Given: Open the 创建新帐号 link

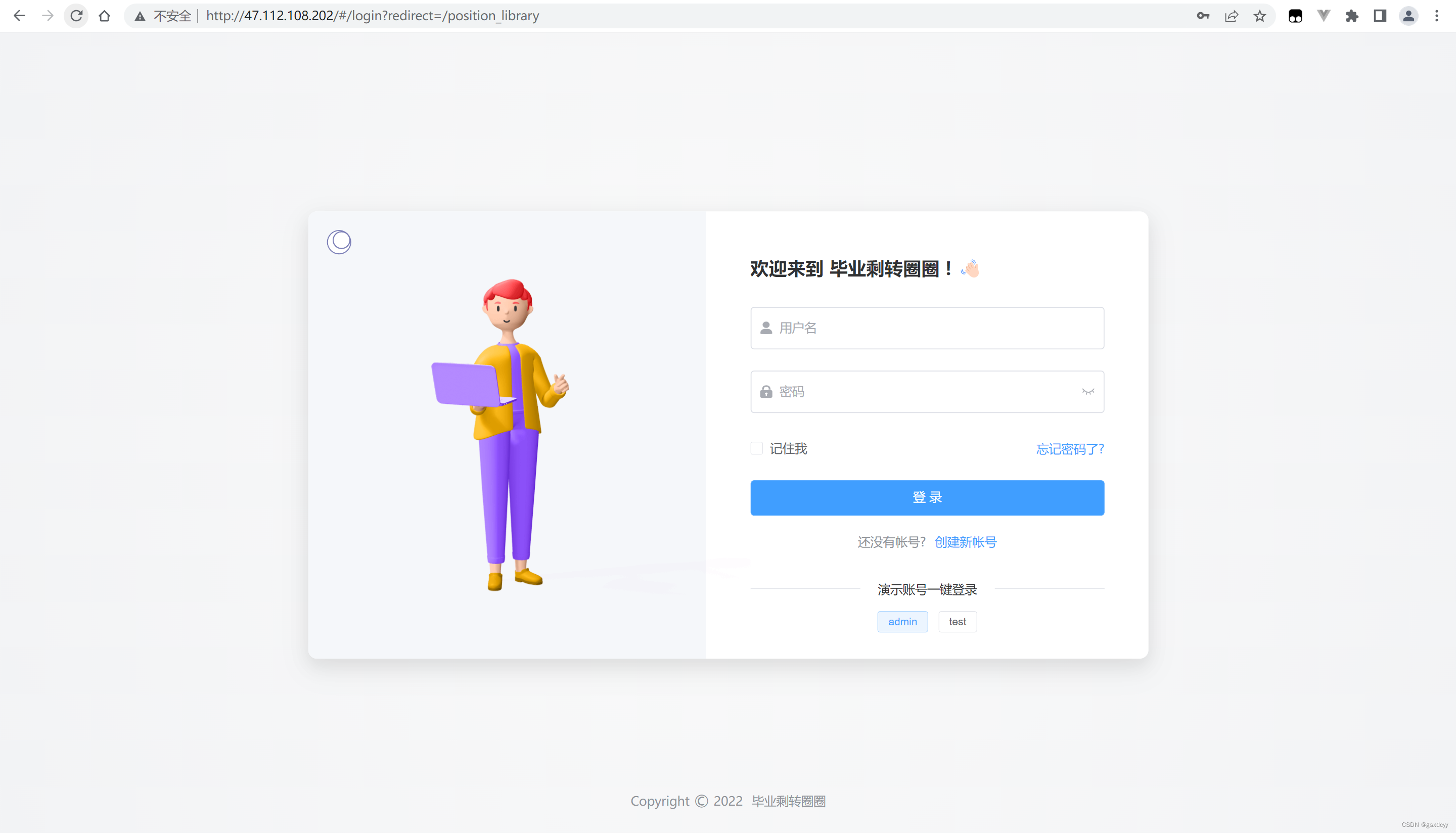Looking at the screenshot, I should pos(965,542).
